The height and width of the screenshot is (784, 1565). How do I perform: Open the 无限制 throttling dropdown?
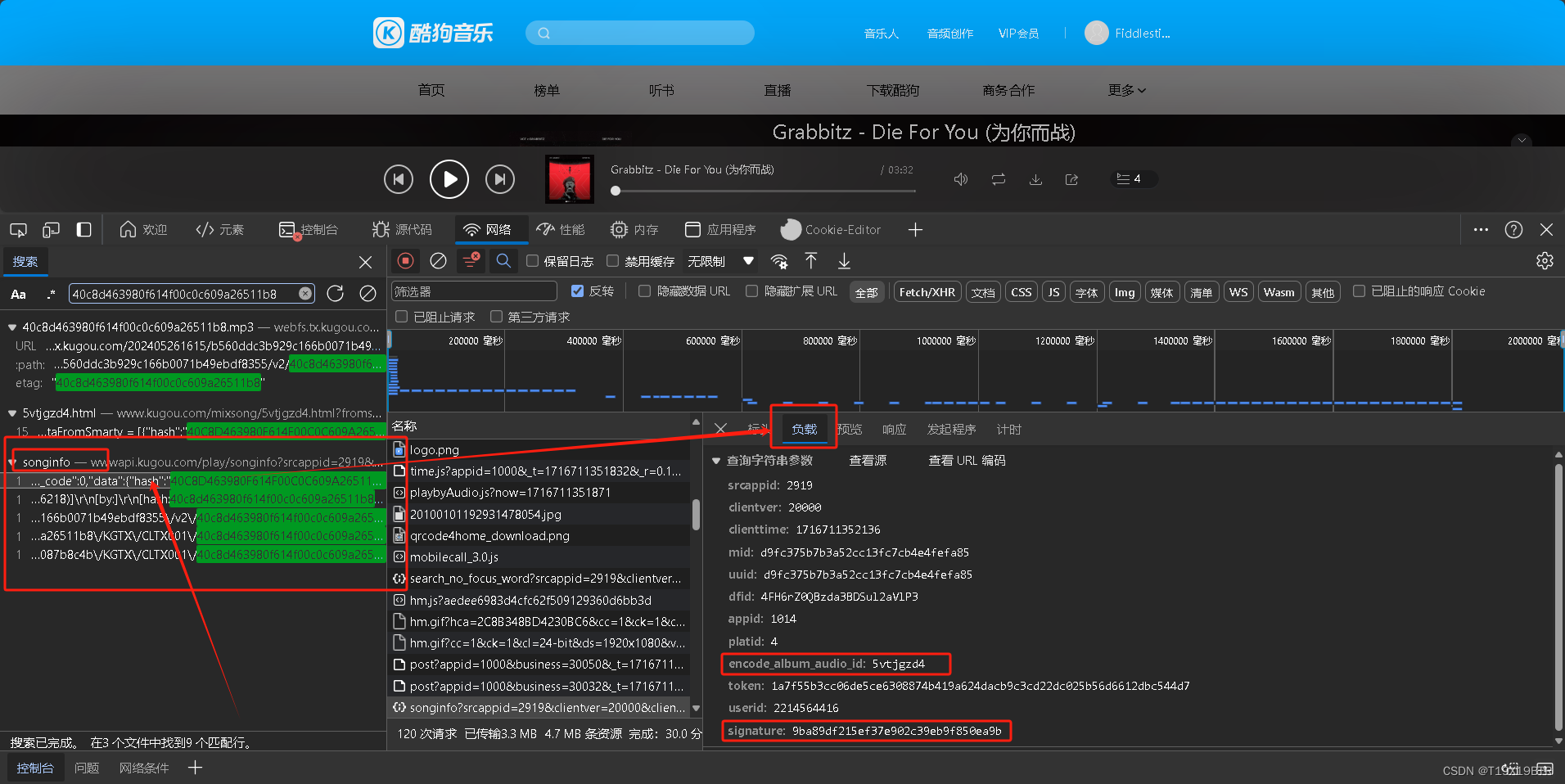720,261
